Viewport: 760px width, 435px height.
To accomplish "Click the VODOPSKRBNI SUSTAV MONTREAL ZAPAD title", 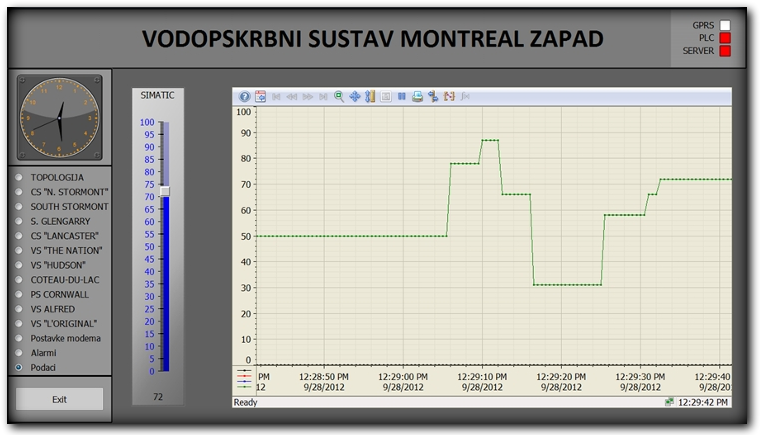I will (x=373, y=39).
